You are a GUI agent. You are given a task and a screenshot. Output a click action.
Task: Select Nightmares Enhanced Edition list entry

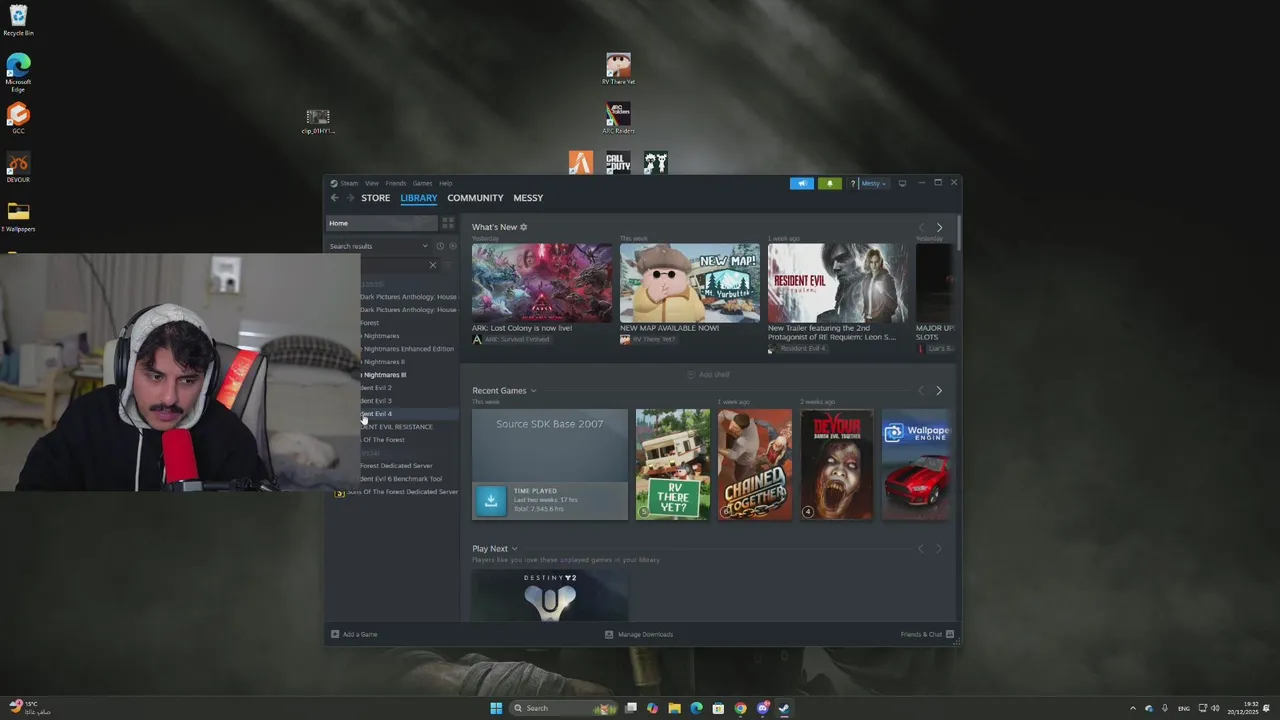click(407, 349)
